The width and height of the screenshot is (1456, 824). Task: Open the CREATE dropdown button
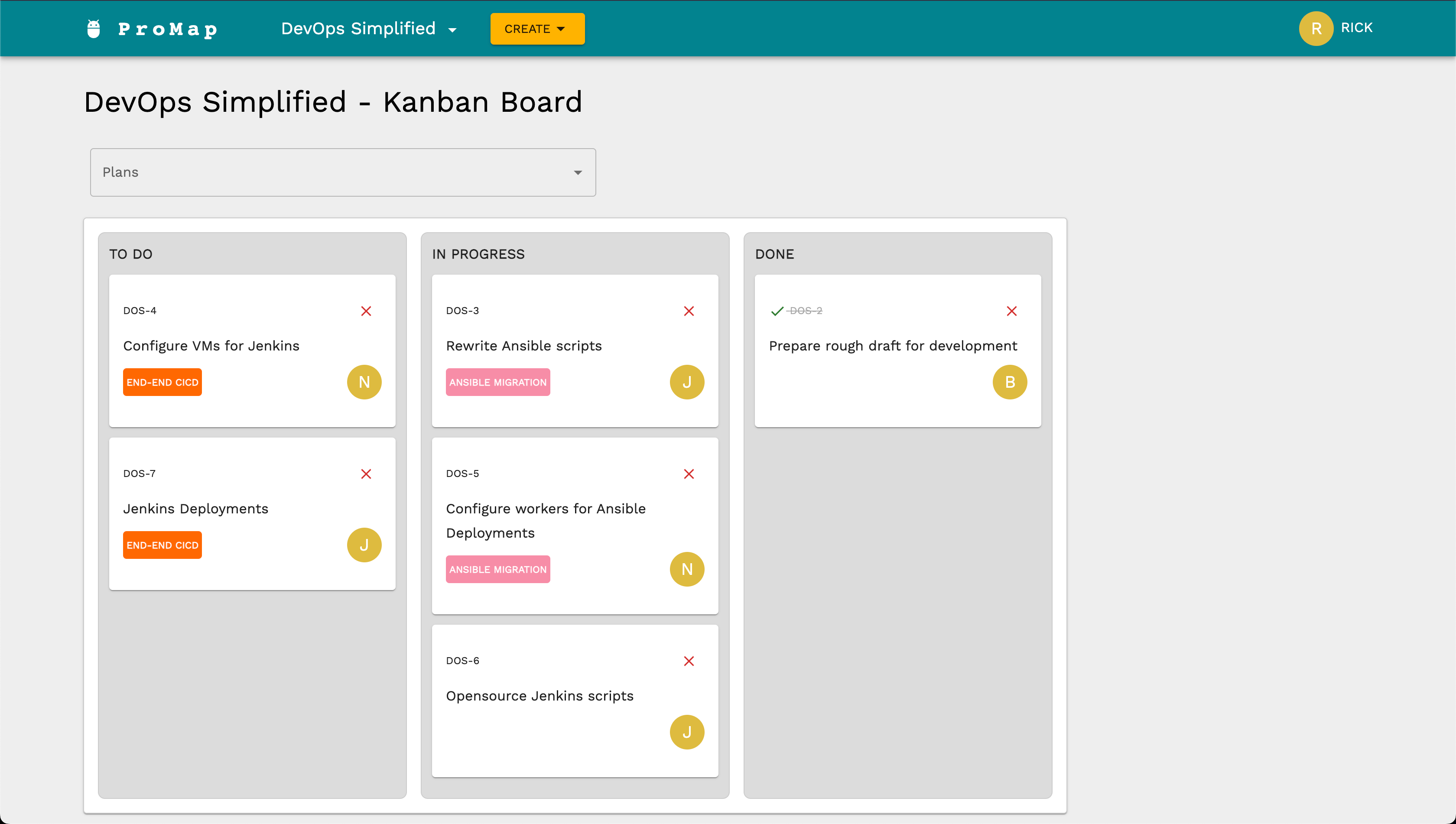[536, 29]
